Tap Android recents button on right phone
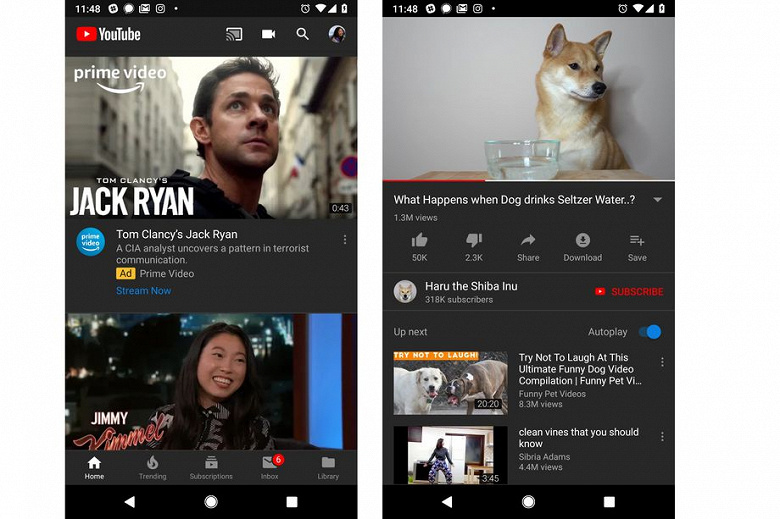The width and height of the screenshot is (780, 519). (x=609, y=502)
